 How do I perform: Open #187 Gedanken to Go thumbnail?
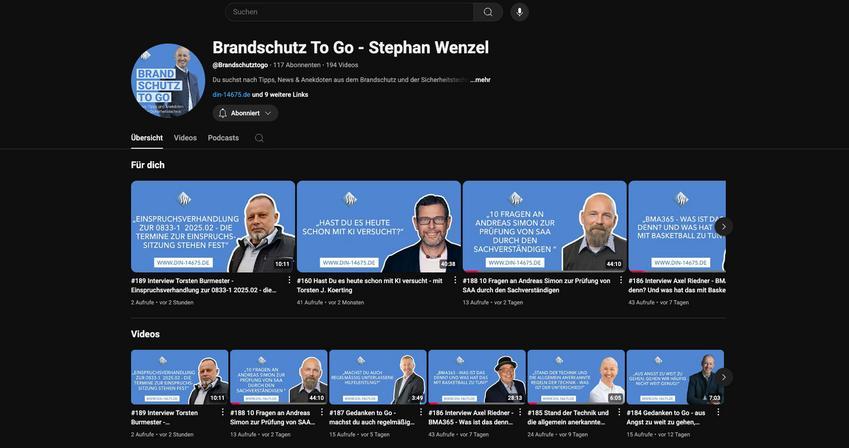coord(378,377)
